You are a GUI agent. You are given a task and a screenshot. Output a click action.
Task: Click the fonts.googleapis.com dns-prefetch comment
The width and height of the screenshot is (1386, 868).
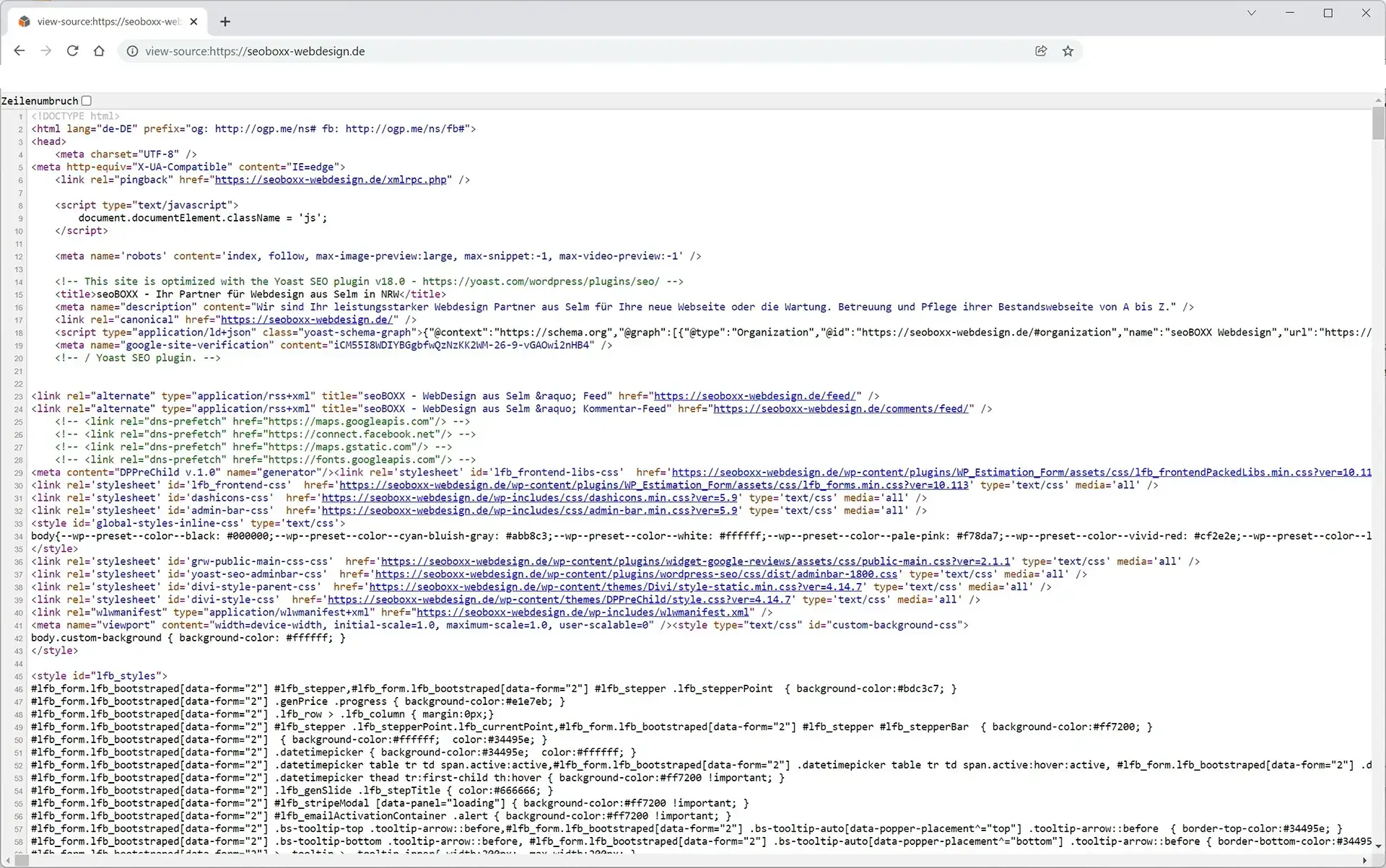click(x=266, y=460)
